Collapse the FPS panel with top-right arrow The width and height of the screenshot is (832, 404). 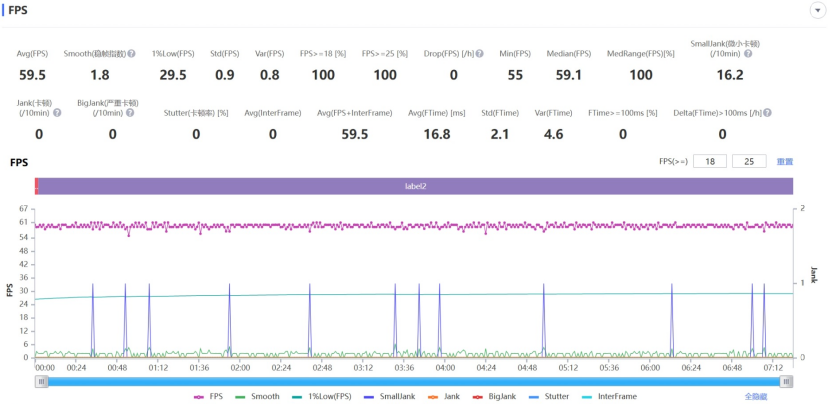point(817,9)
